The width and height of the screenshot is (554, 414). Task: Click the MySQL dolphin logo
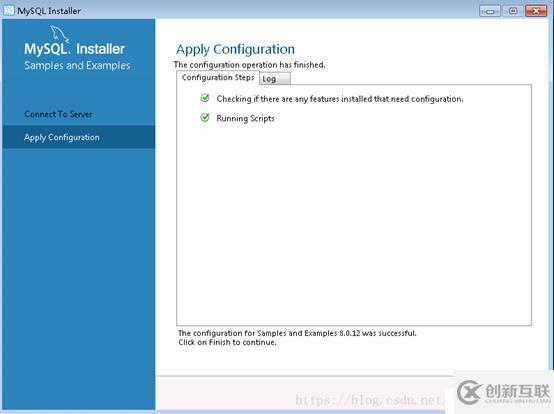[x=59, y=34]
